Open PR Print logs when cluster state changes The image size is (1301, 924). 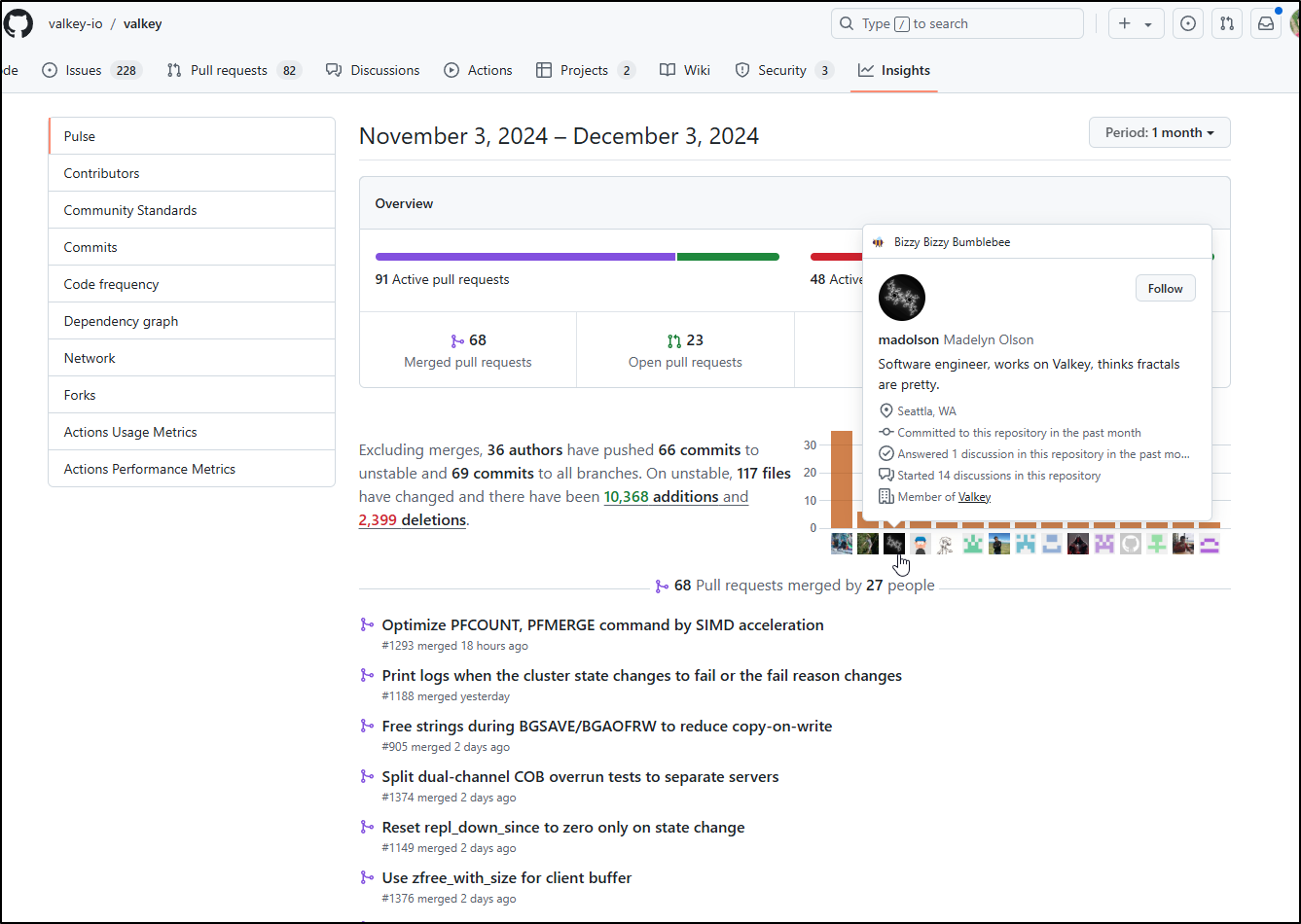642,675
